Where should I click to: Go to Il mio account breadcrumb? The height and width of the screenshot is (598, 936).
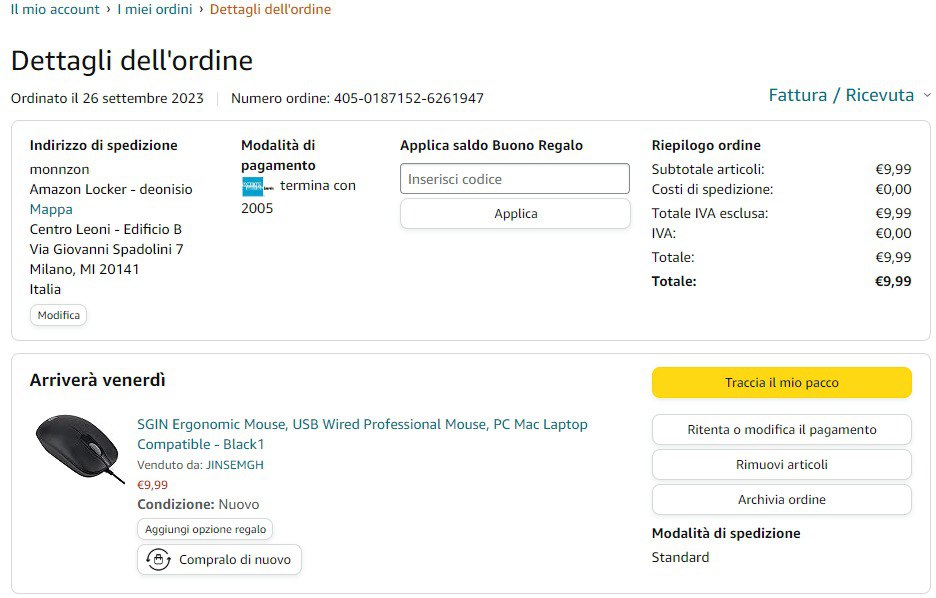click(55, 9)
